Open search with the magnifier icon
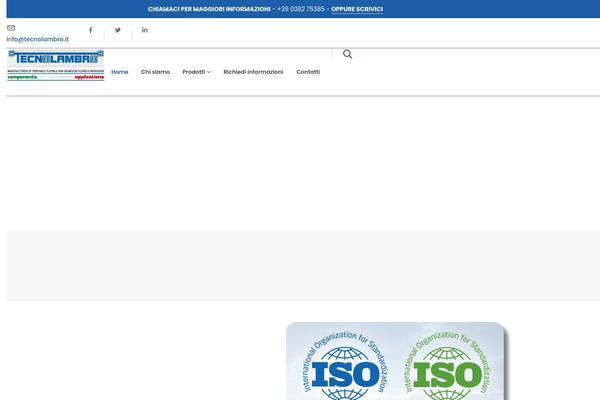The width and height of the screenshot is (600, 400). pyautogui.click(x=347, y=54)
